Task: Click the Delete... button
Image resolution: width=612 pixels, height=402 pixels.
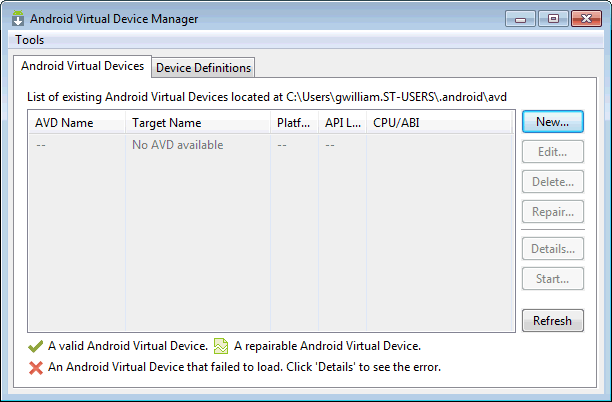Action: coord(553,182)
